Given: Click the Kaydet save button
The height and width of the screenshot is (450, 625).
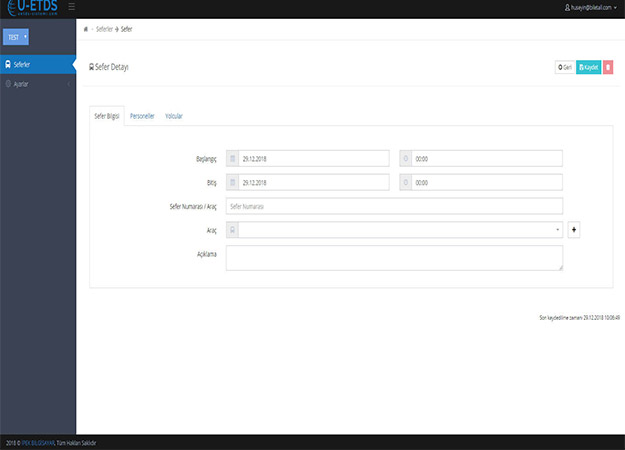Looking at the screenshot, I should (x=588, y=67).
